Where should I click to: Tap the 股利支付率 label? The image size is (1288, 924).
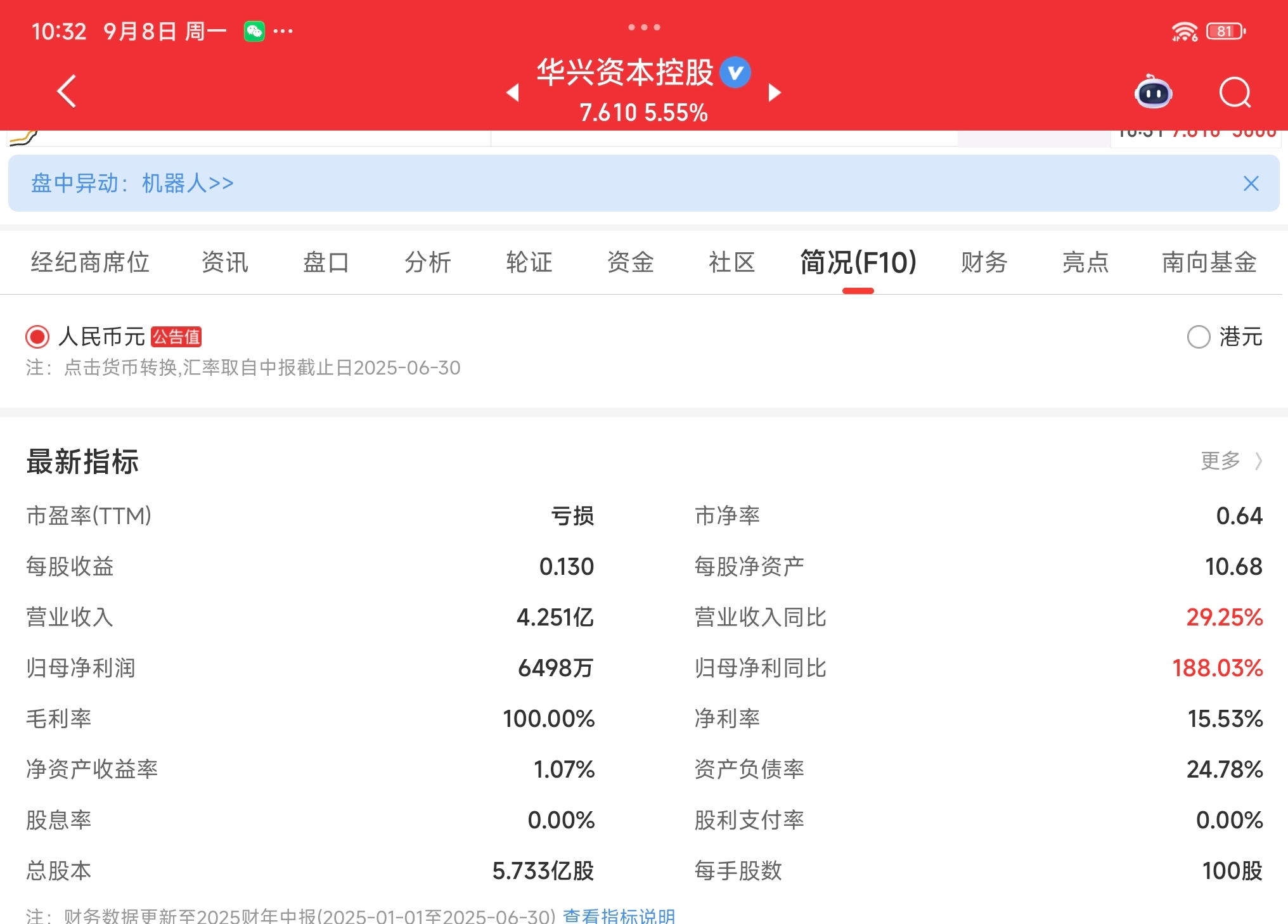(x=749, y=820)
